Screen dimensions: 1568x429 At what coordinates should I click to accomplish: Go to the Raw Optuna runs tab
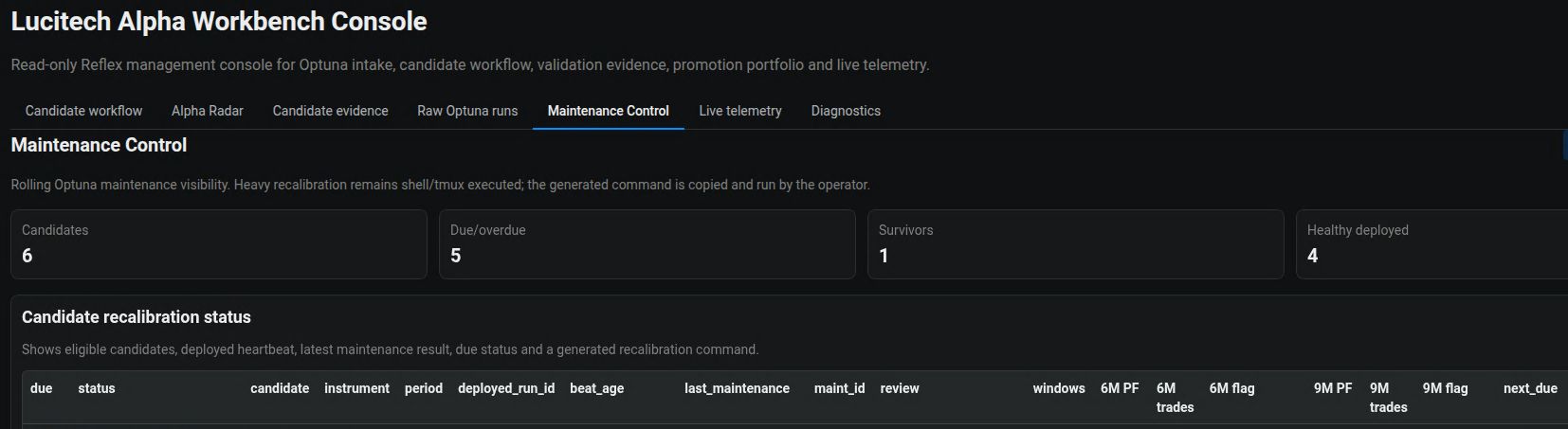pyautogui.click(x=467, y=111)
